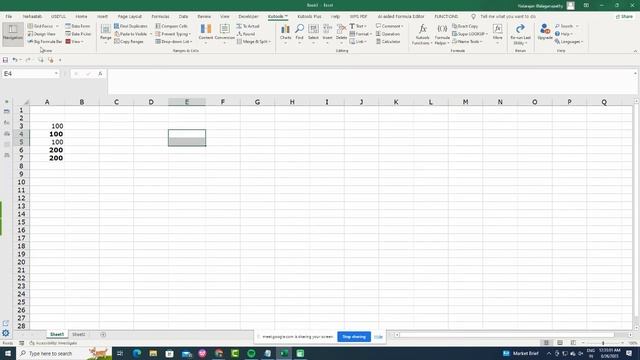
Task: Open the Data Form tool
Action: (x=78, y=26)
